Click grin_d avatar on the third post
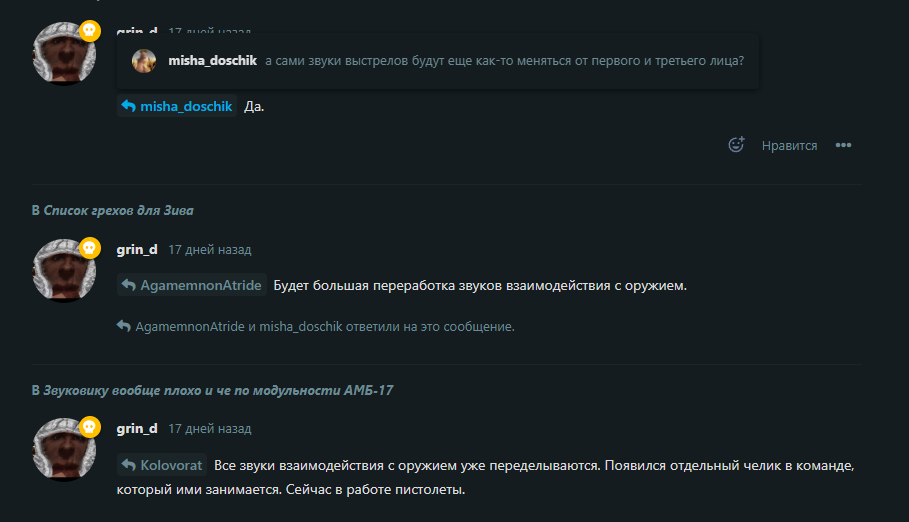909x522 pixels. point(64,450)
